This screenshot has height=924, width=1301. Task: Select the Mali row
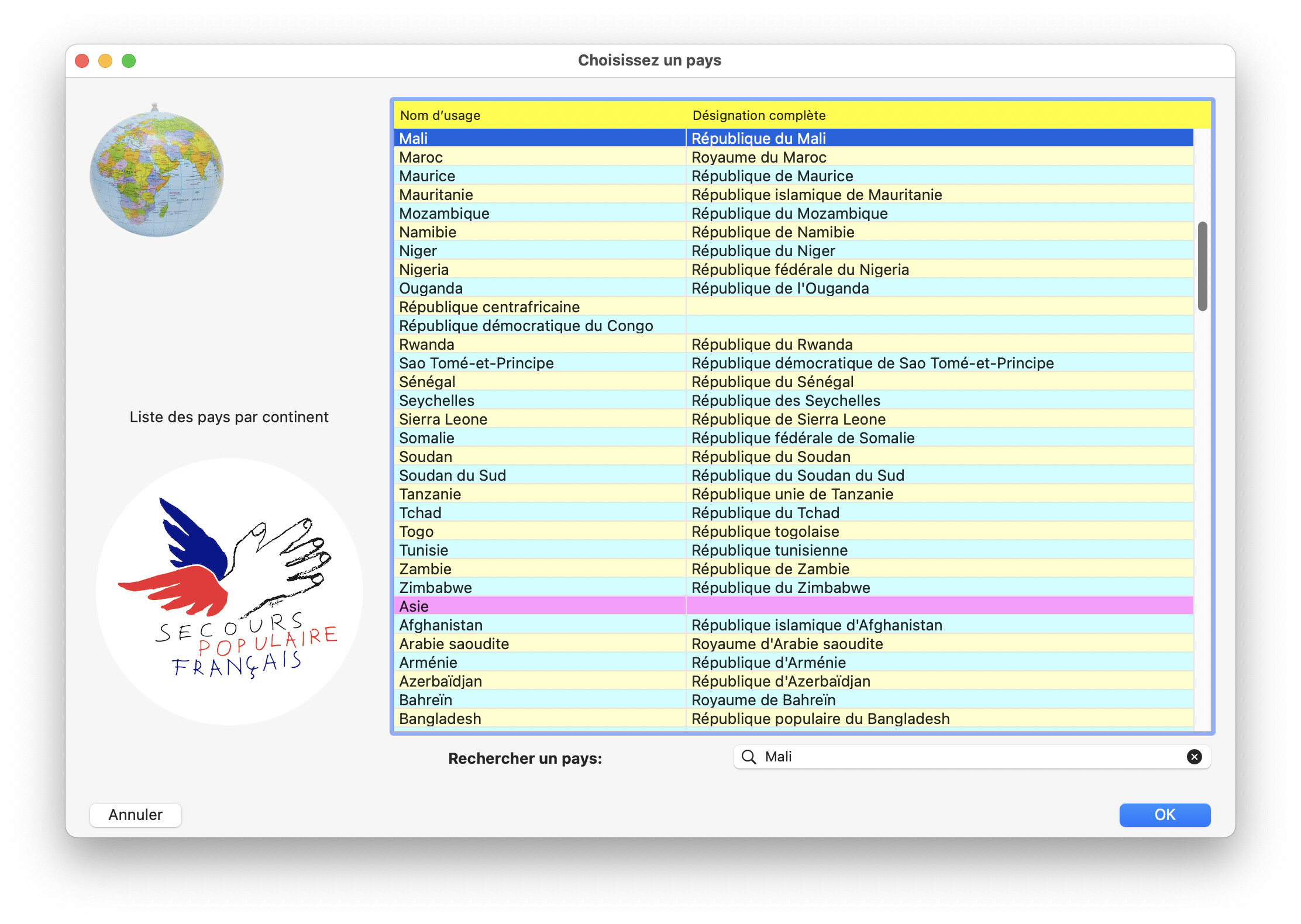pyautogui.click(x=794, y=138)
